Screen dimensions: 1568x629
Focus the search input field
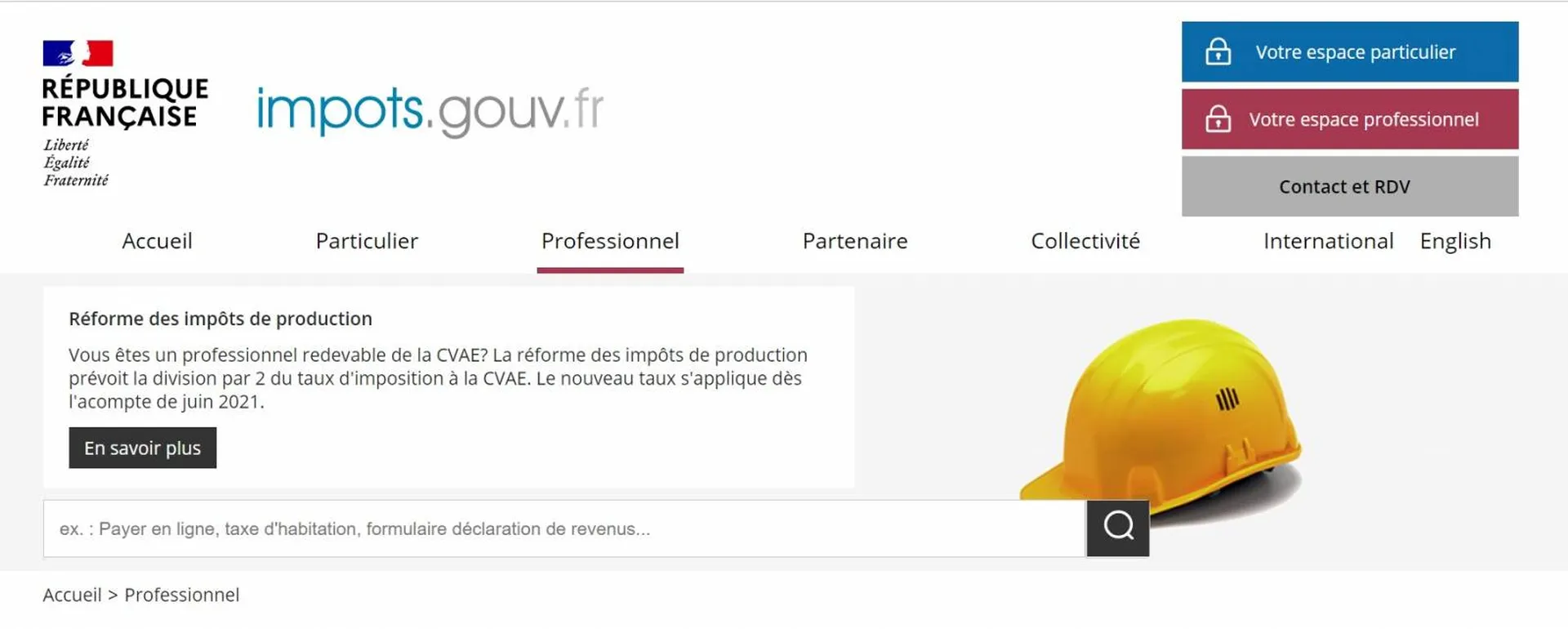click(564, 529)
